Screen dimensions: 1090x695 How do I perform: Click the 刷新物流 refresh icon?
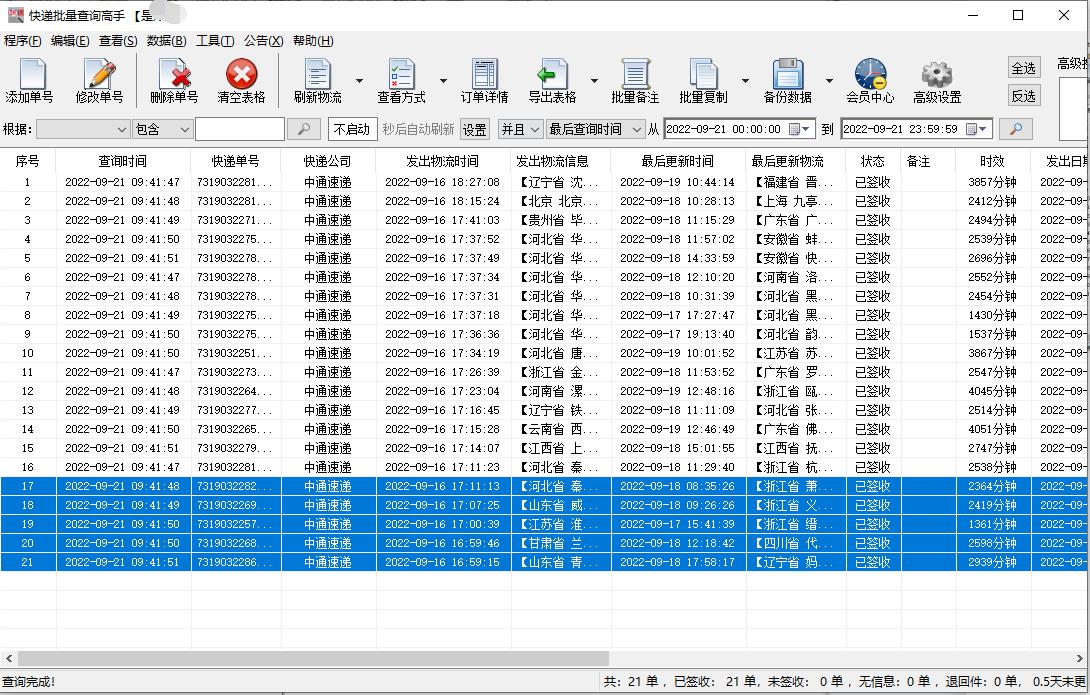click(x=318, y=75)
